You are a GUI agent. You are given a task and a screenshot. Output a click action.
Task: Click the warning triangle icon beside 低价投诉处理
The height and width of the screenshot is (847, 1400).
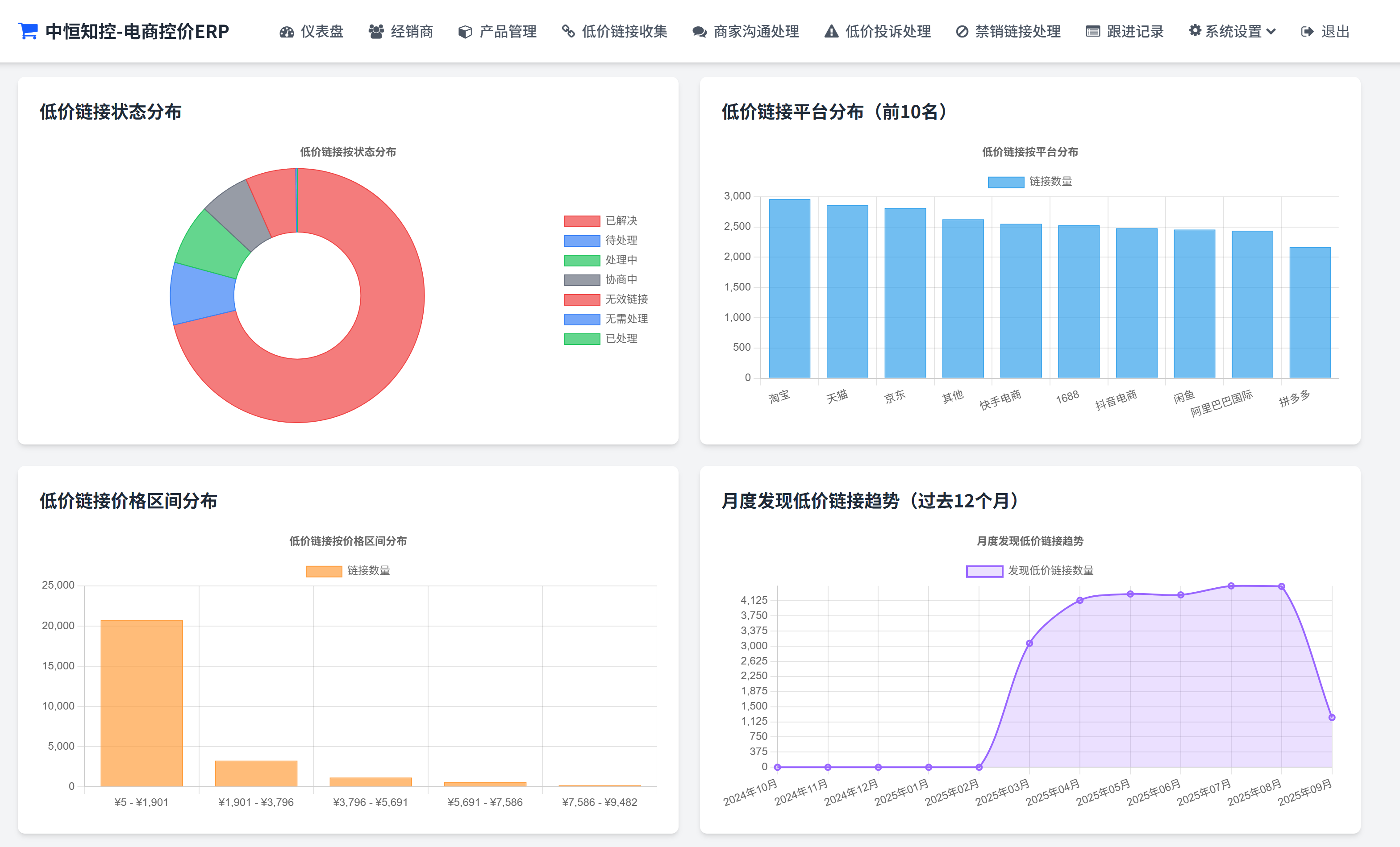tap(831, 31)
